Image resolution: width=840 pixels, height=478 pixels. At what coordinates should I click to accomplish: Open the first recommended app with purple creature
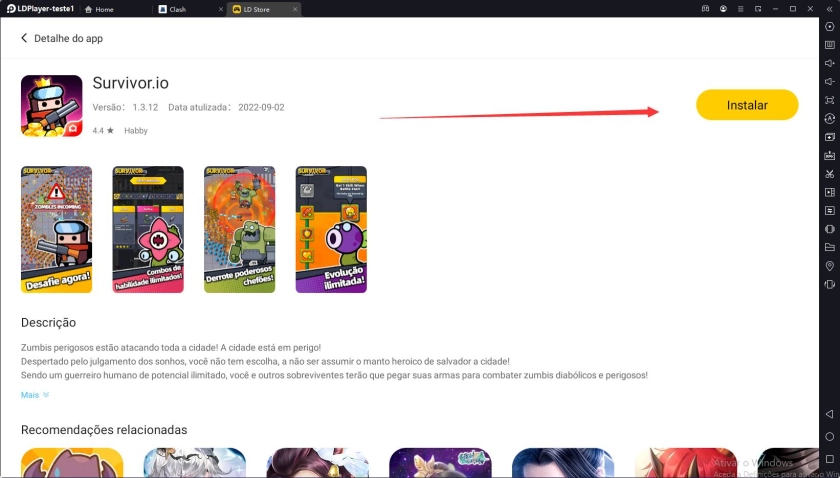72,463
